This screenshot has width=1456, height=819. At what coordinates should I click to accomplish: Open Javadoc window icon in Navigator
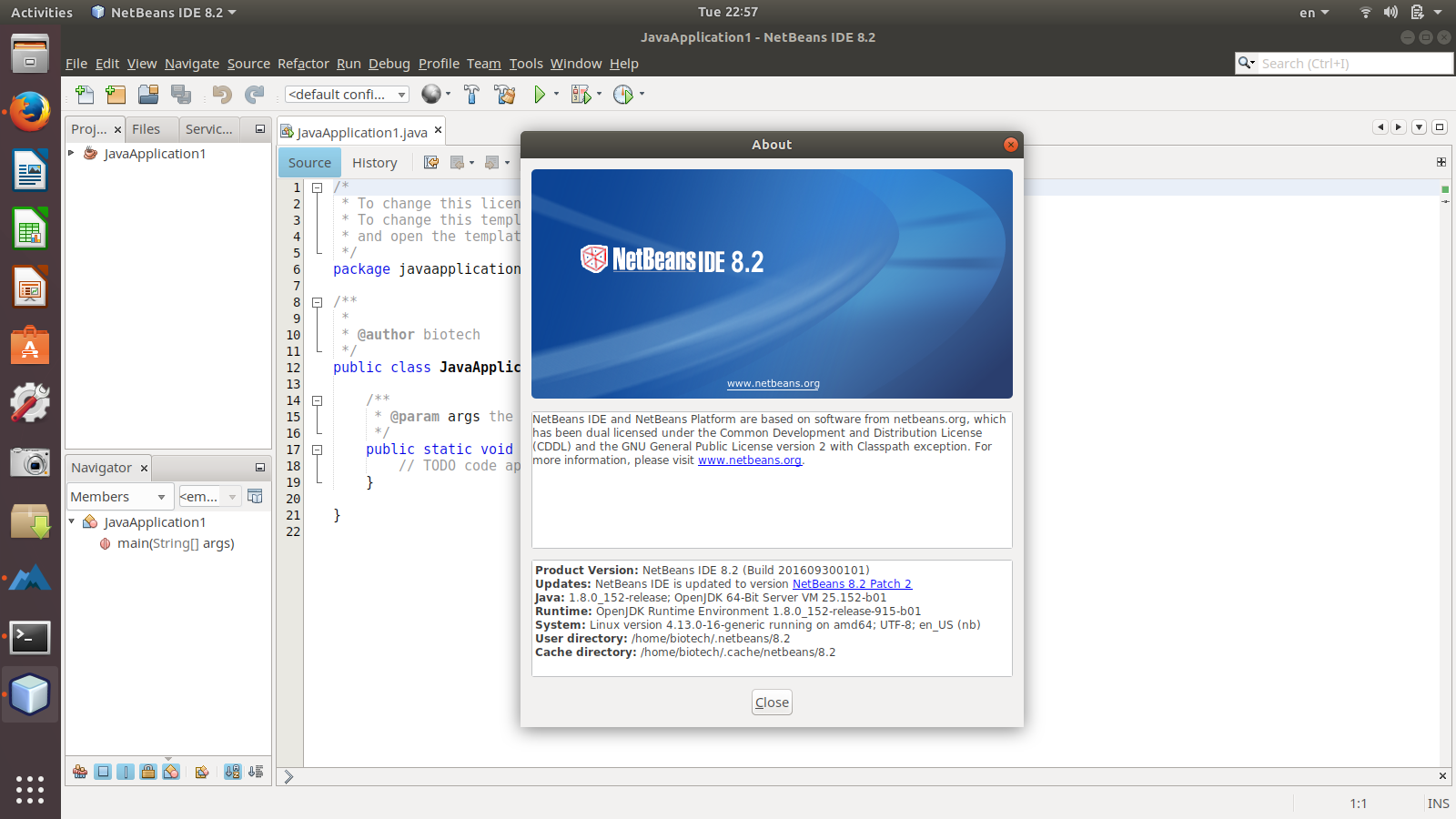255,496
